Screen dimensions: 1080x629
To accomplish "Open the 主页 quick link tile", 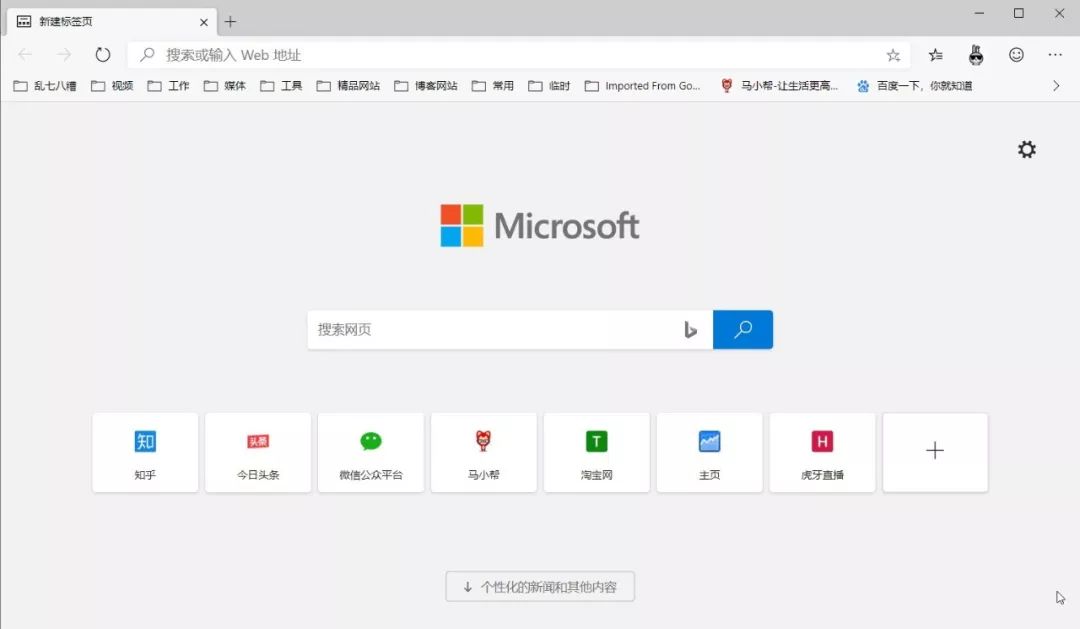I will point(709,453).
